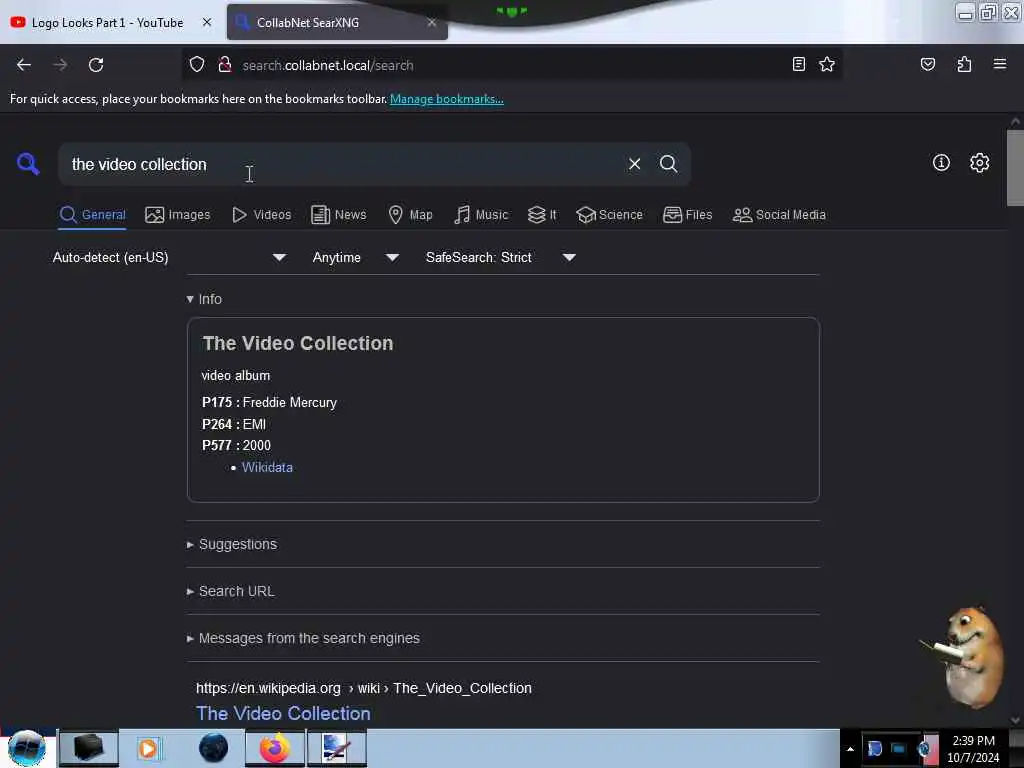Click the 'video album' description text
Viewport: 1024px width, 768px height.
point(236,376)
